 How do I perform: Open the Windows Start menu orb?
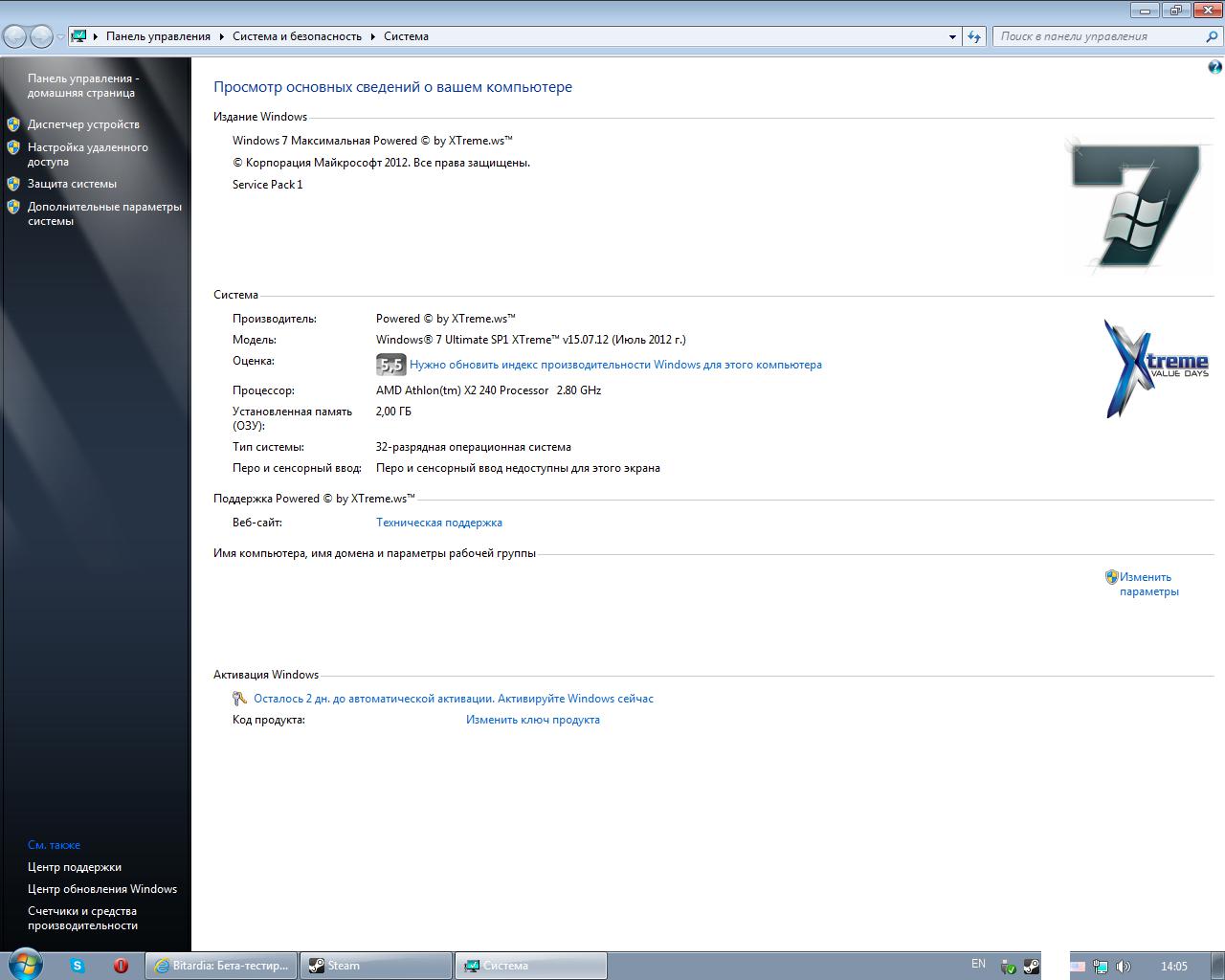point(24,965)
